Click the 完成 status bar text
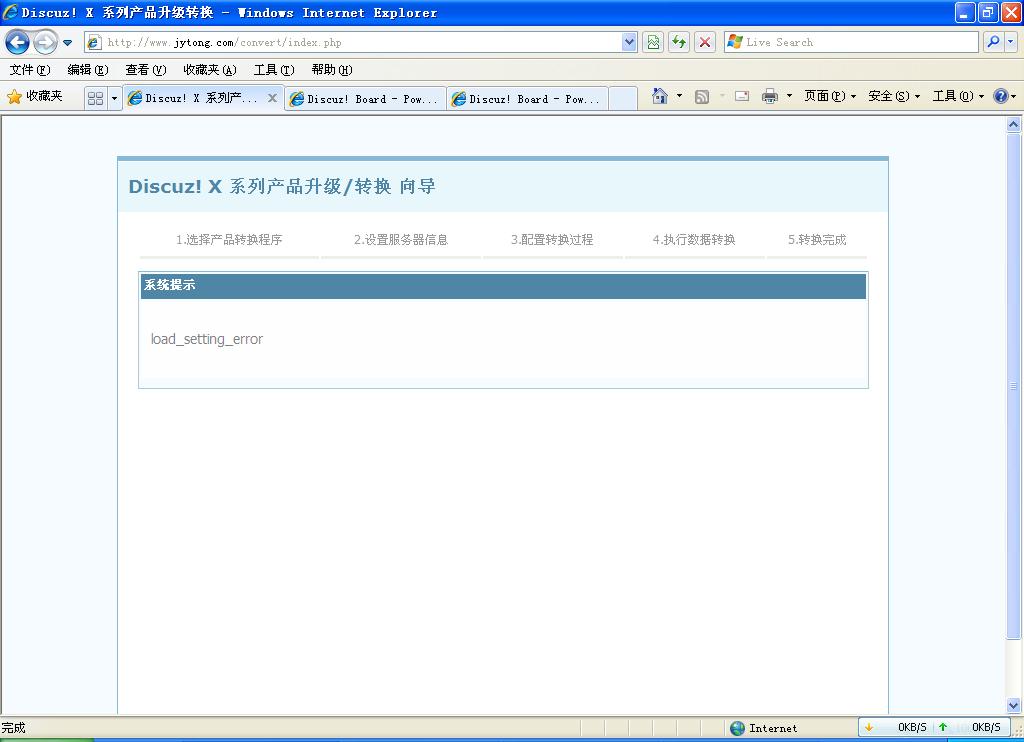 (x=13, y=728)
